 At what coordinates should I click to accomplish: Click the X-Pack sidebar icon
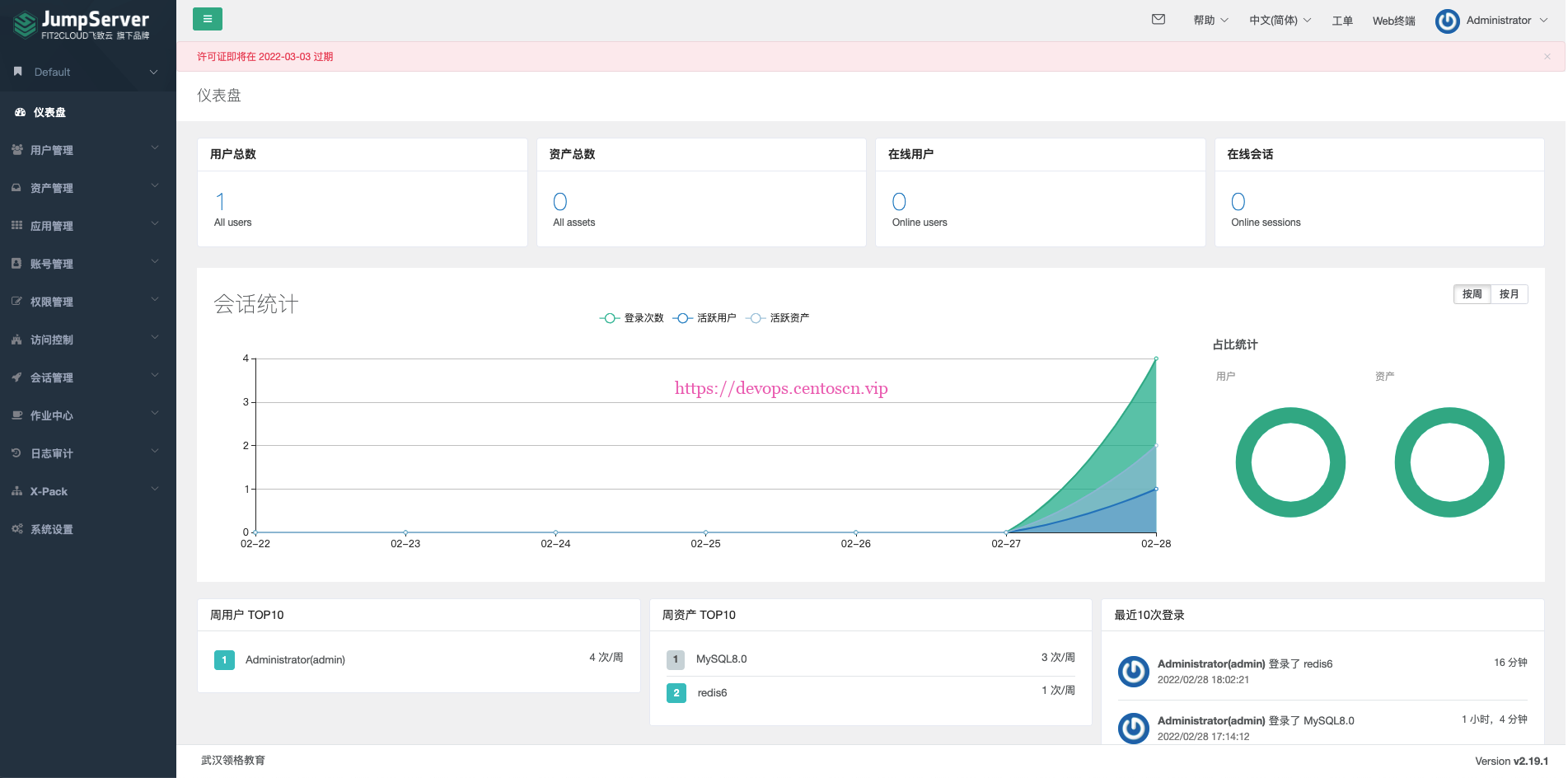point(47,490)
